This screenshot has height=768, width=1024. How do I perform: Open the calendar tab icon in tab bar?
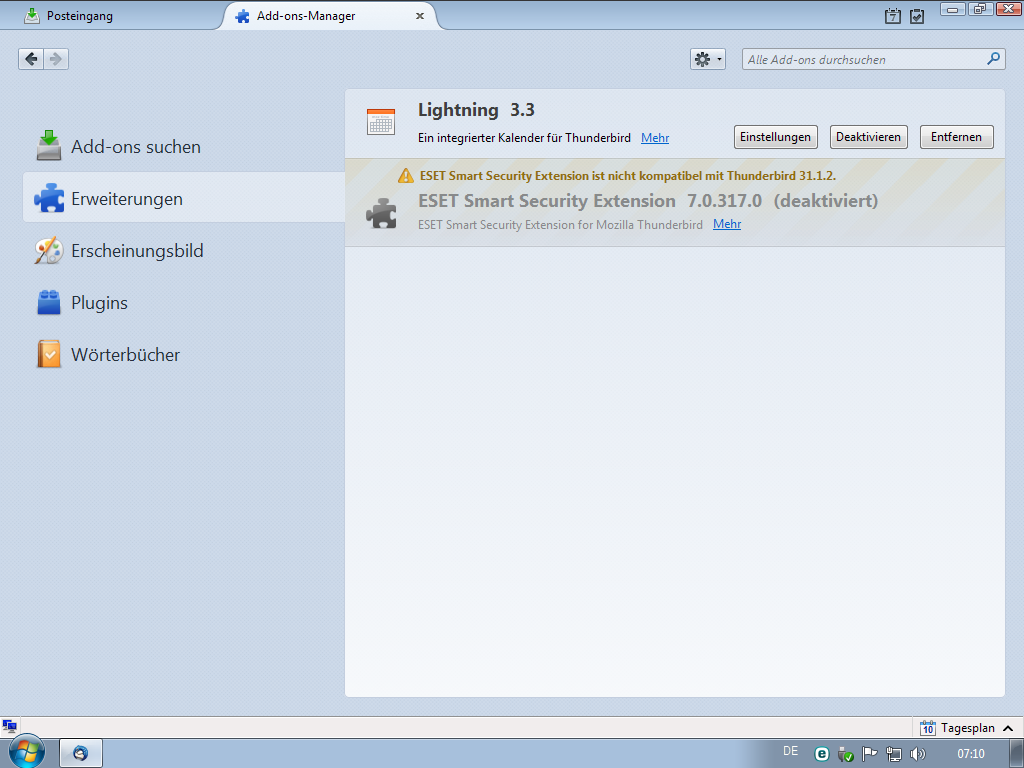point(892,16)
